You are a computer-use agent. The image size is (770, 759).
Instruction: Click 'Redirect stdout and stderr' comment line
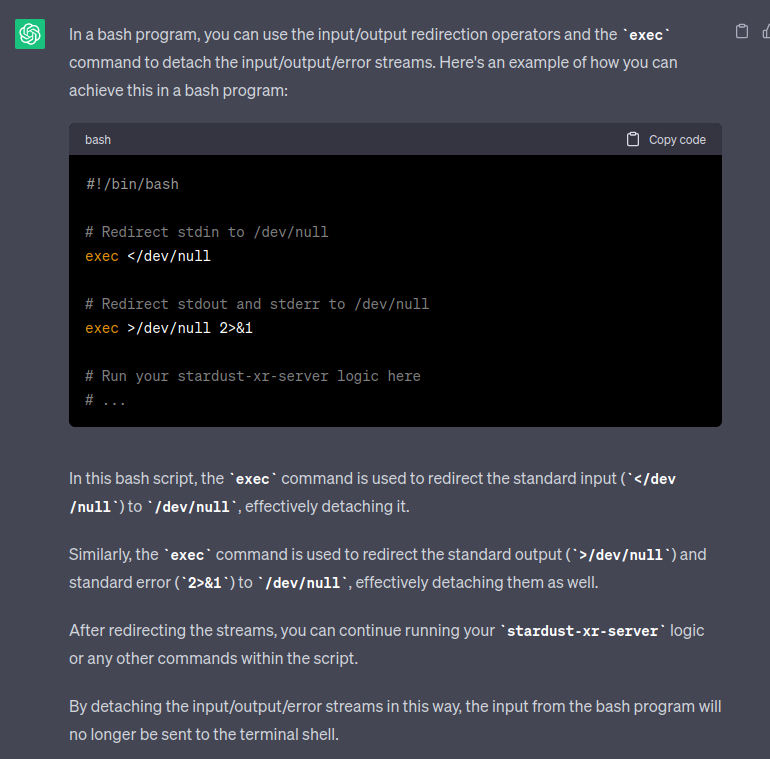[x=257, y=304]
